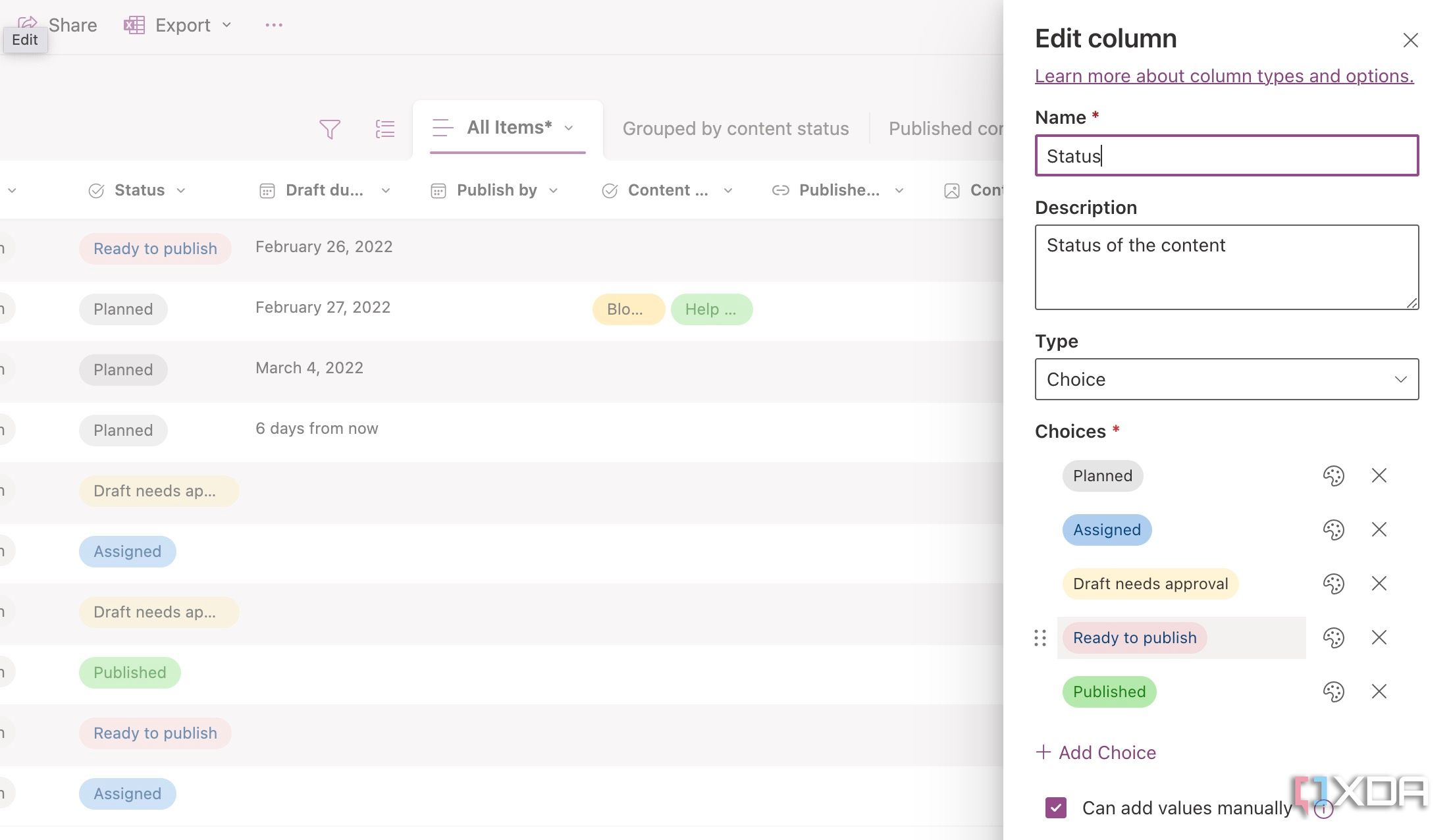Image resolution: width=1451 pixels, height=840 pixels.
Task: Click the info icon beside Can add values manually
Action: [1325, 809]
